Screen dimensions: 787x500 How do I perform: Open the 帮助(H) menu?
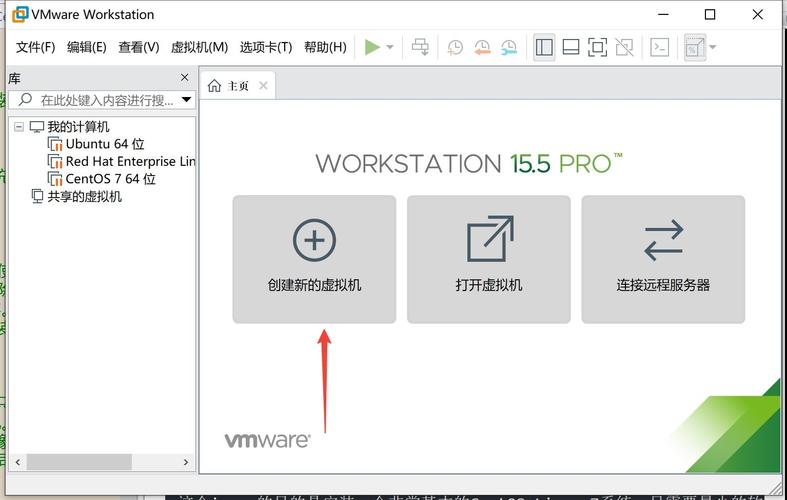325,47
